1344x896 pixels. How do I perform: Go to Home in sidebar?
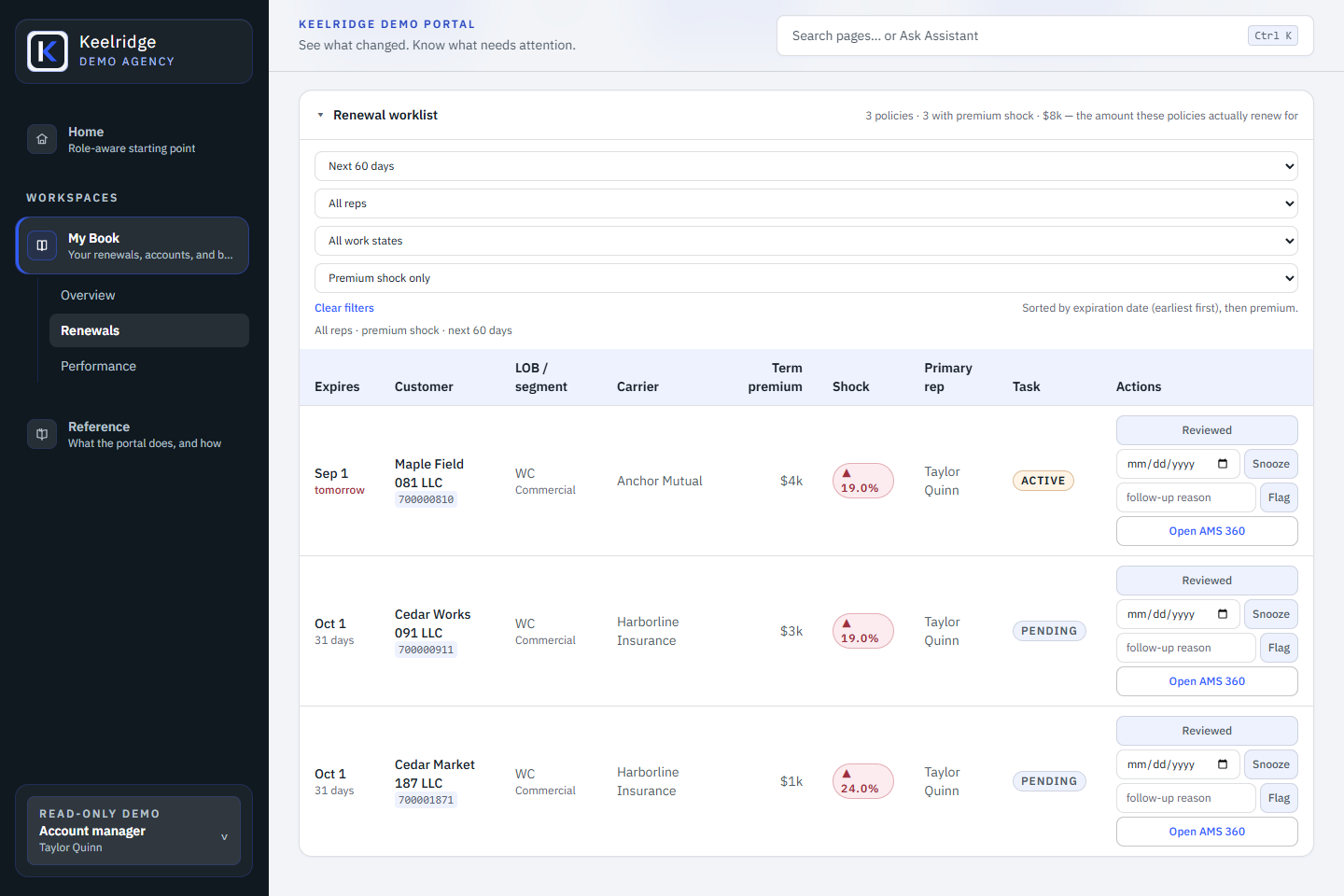pyautogui.click(x=133, y=139)
